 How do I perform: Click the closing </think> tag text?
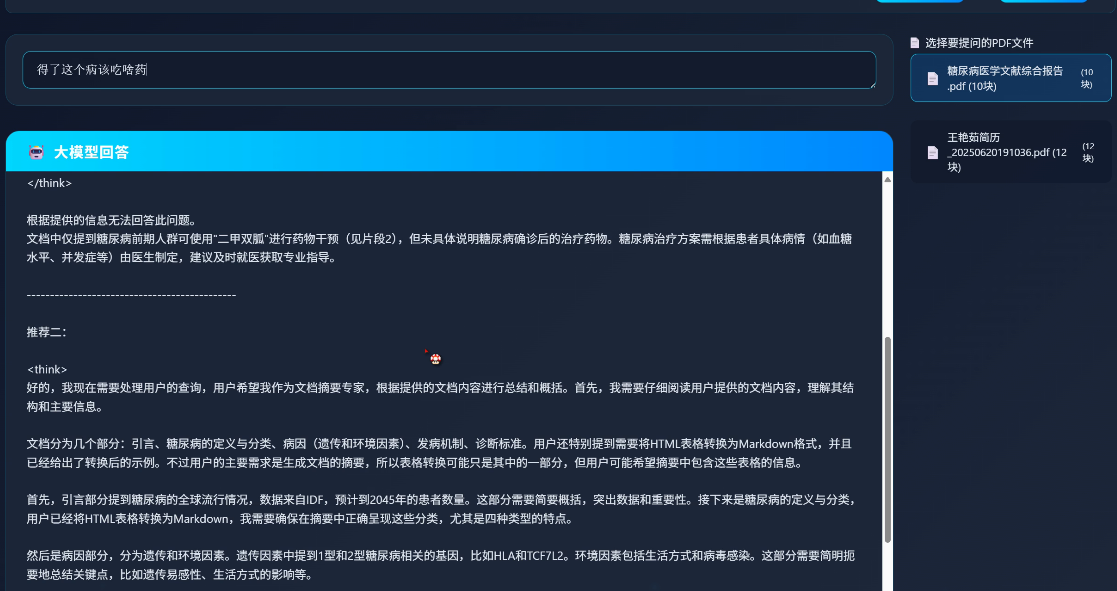49,183
